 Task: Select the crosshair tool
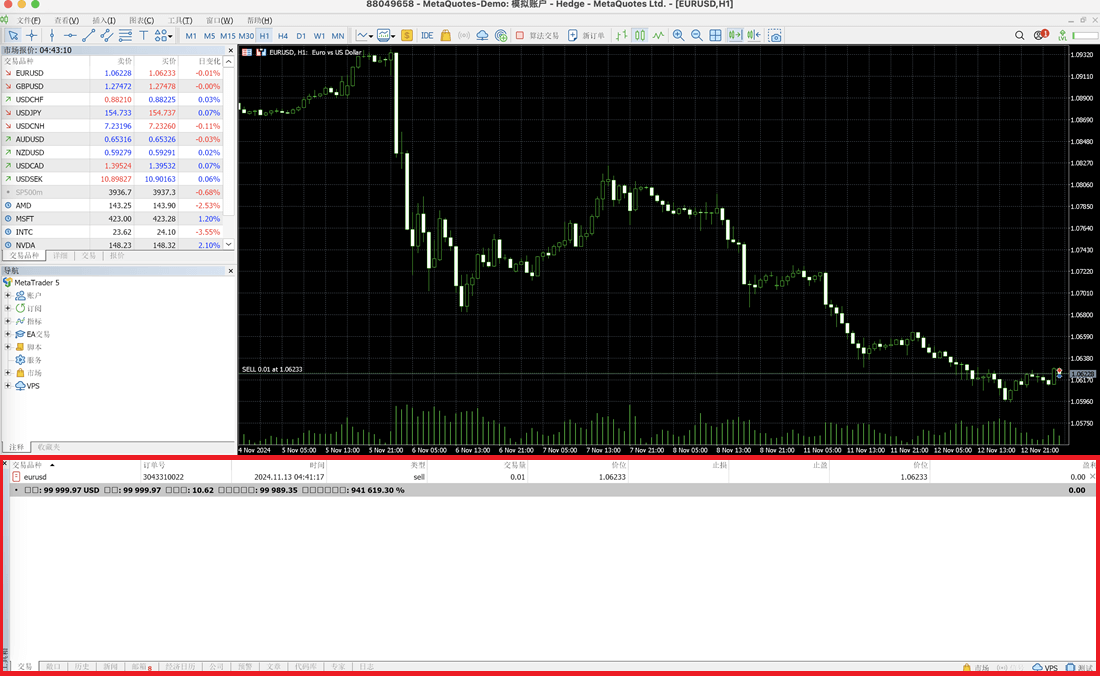(32, 36)
